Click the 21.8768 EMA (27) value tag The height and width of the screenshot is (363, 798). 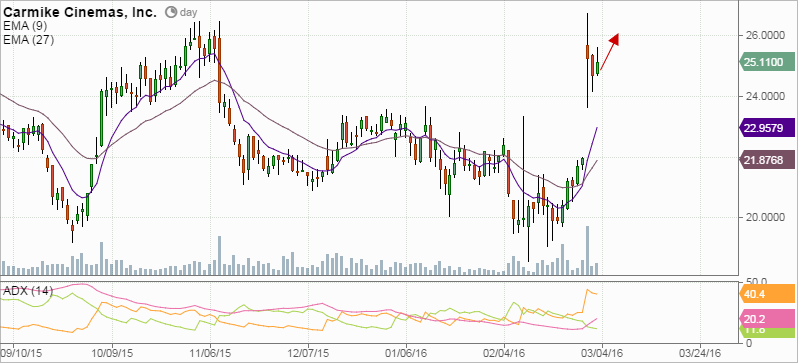[766, 159]
